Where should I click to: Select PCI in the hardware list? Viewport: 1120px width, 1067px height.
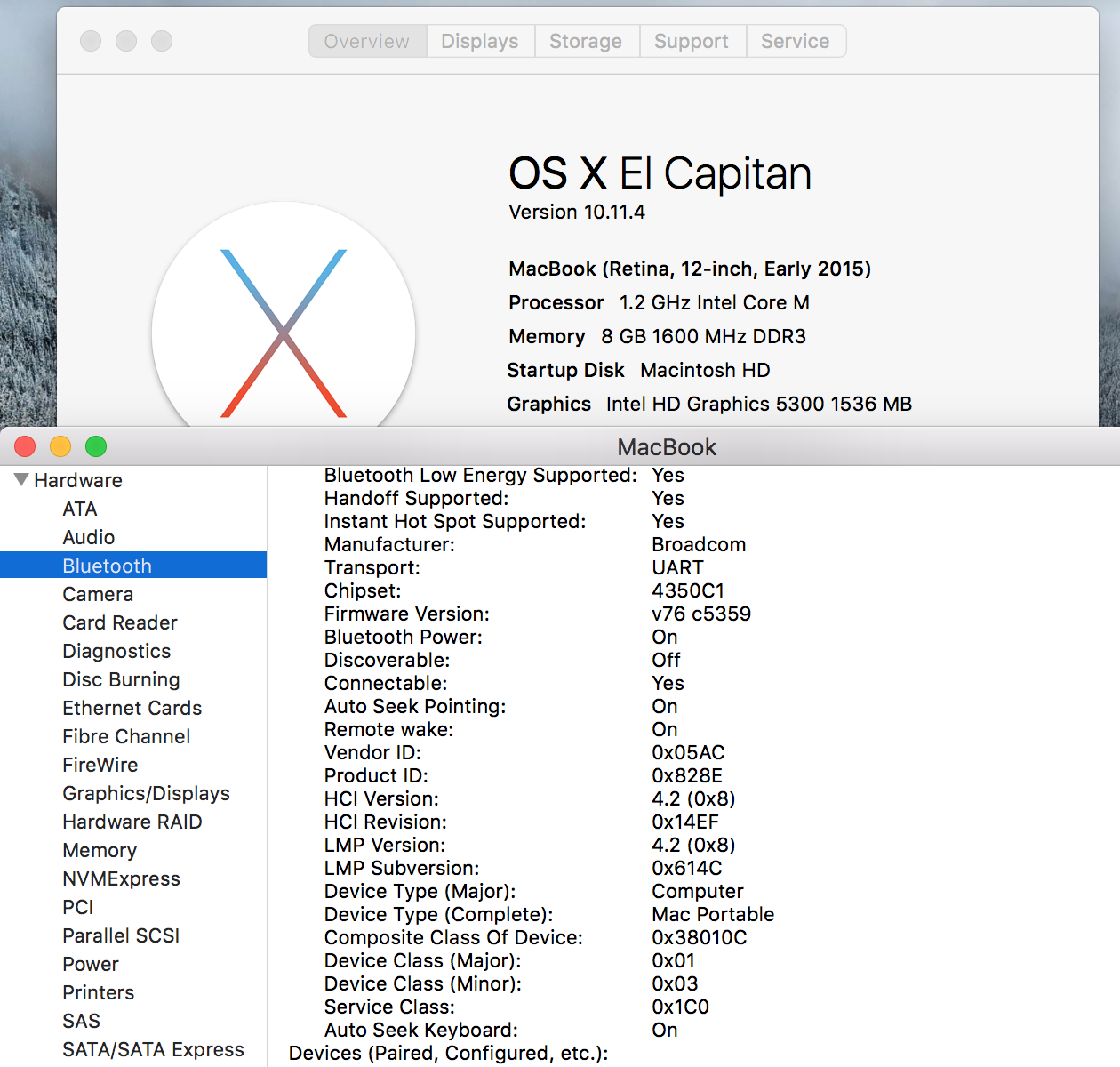(78, 907)
